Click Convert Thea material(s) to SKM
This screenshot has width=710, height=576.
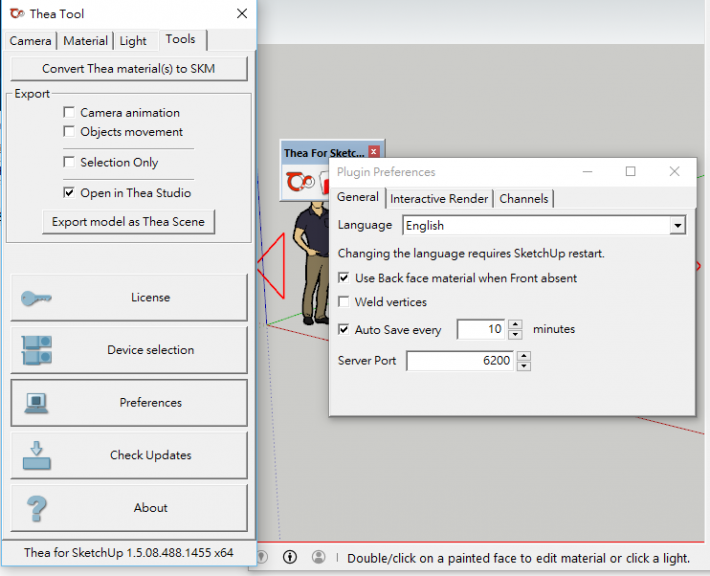click(129, 68)
